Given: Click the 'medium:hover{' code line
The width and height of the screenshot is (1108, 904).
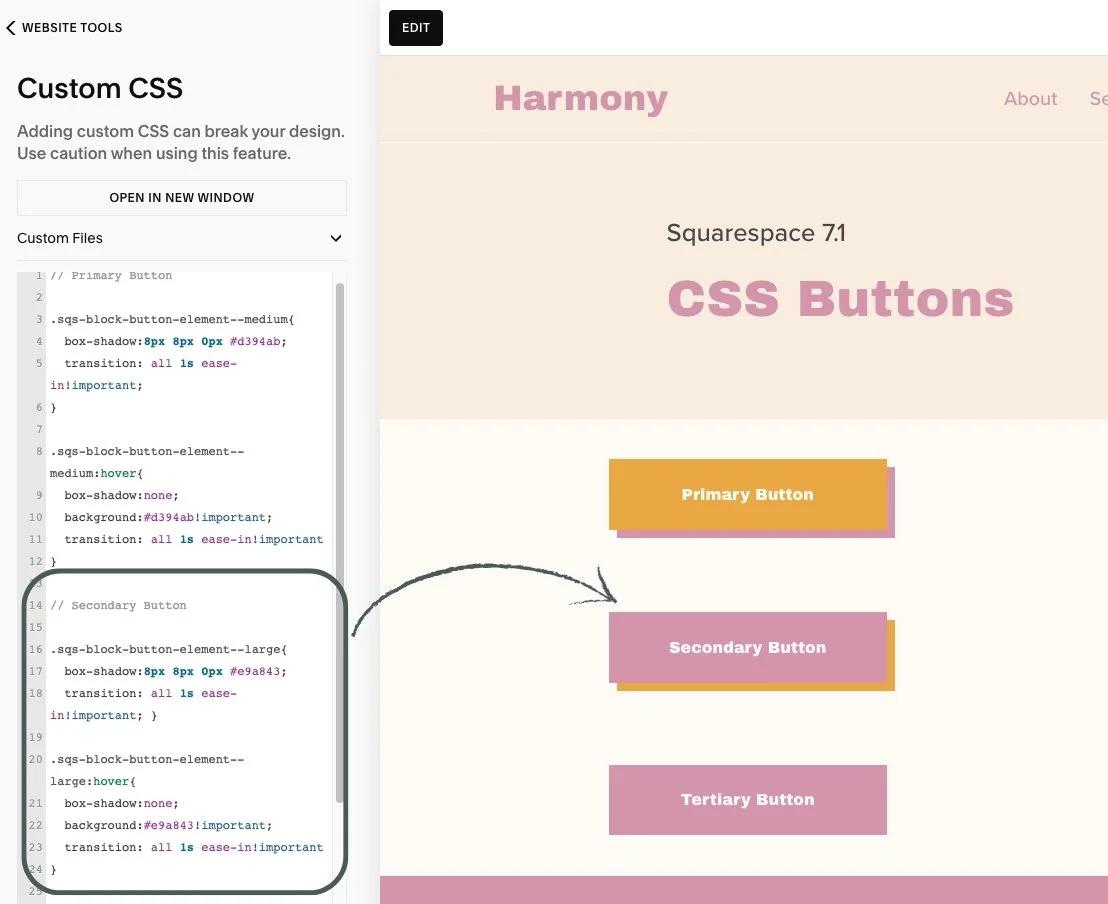Looking at the screenshot, I should tap(96, 474).
